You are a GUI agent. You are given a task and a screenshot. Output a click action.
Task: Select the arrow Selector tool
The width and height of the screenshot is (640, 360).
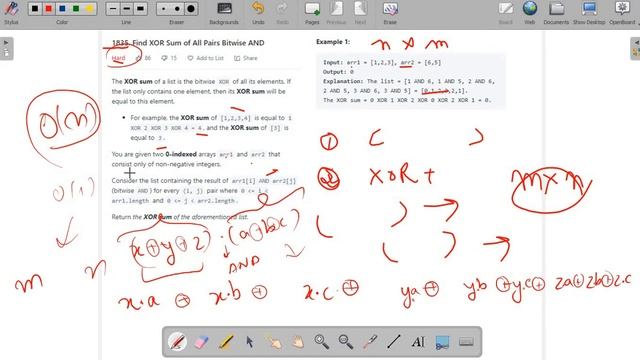pos(250,342)
